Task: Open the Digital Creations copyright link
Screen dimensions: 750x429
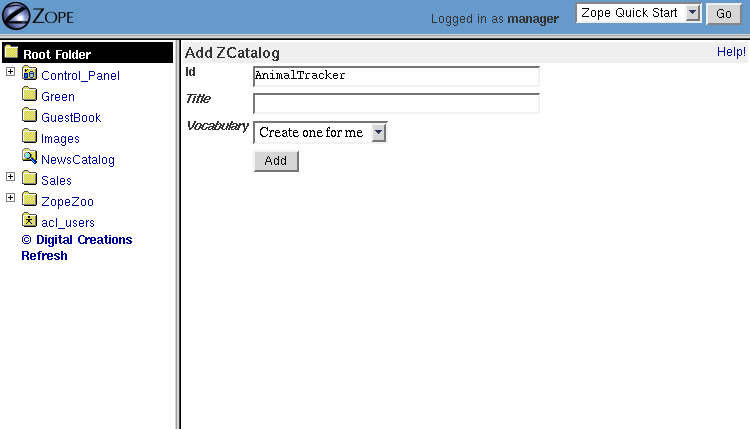Action: (x=77, y=240)
